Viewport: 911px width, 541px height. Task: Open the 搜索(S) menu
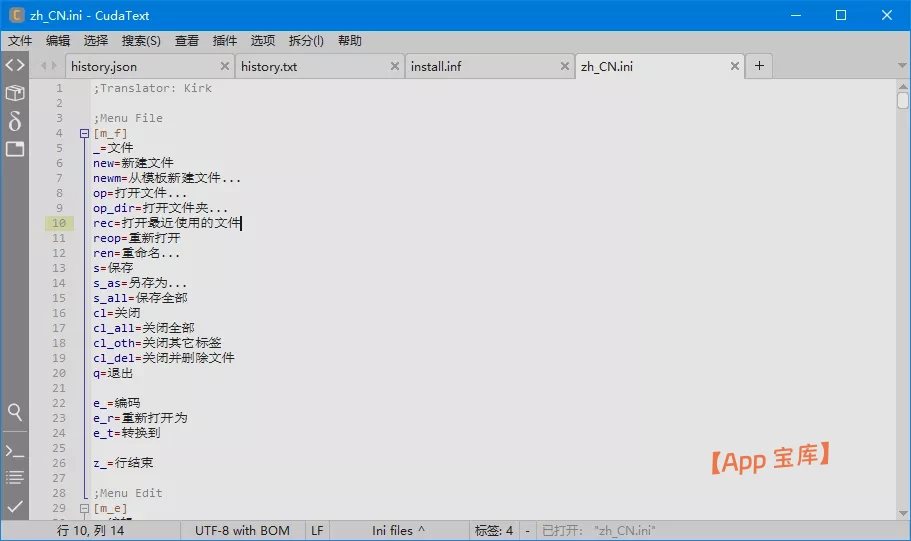click(x=141, y=41)
